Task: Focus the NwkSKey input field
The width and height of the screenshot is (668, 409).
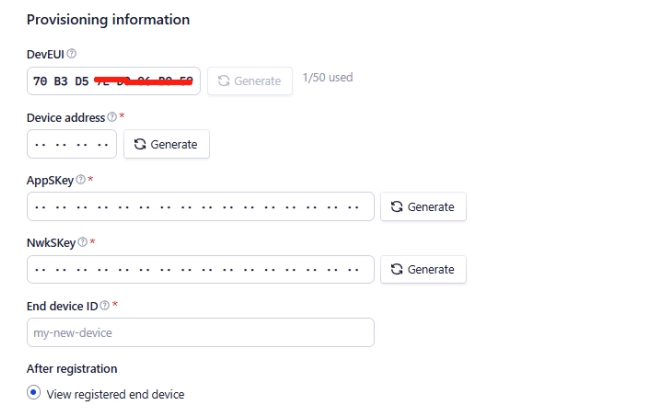Action: [x=201, y=269]
